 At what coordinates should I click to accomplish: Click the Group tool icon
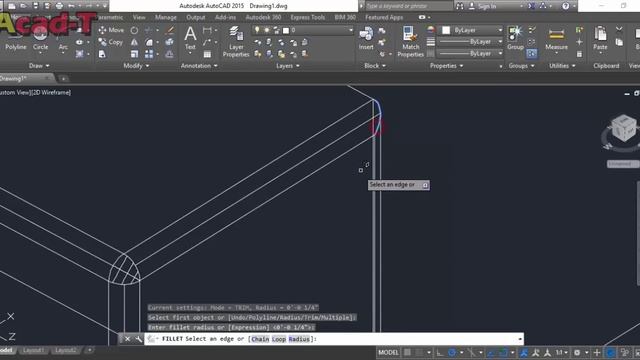point(515,38)
